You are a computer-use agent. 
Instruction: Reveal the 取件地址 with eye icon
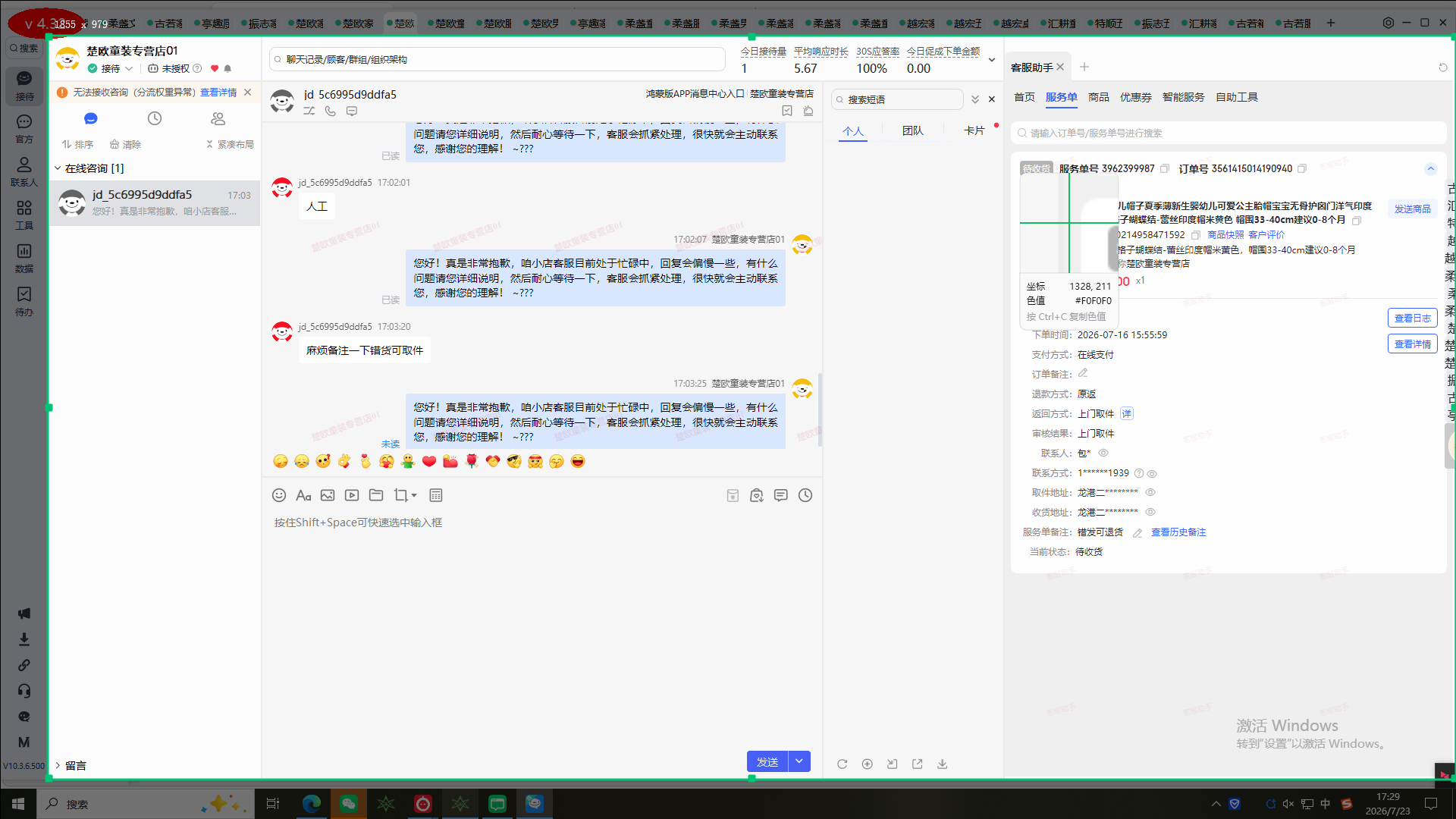(x=1150, y=492)
